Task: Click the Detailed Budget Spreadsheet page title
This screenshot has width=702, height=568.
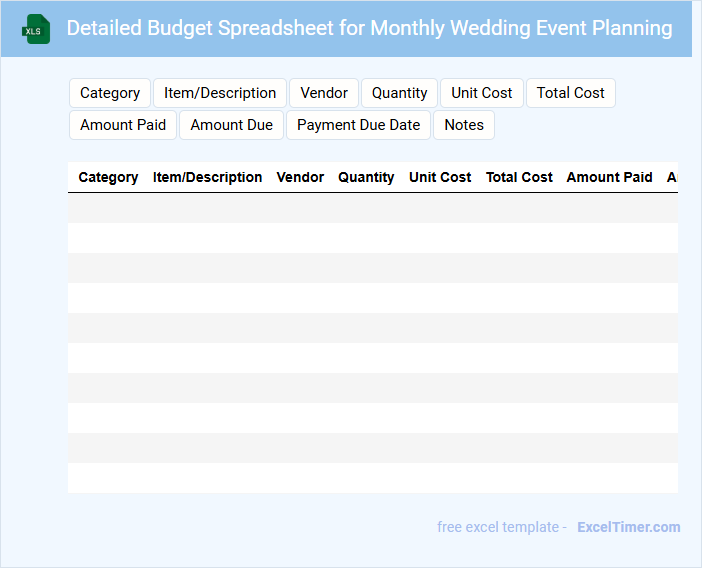Action: tap(369, 28)
